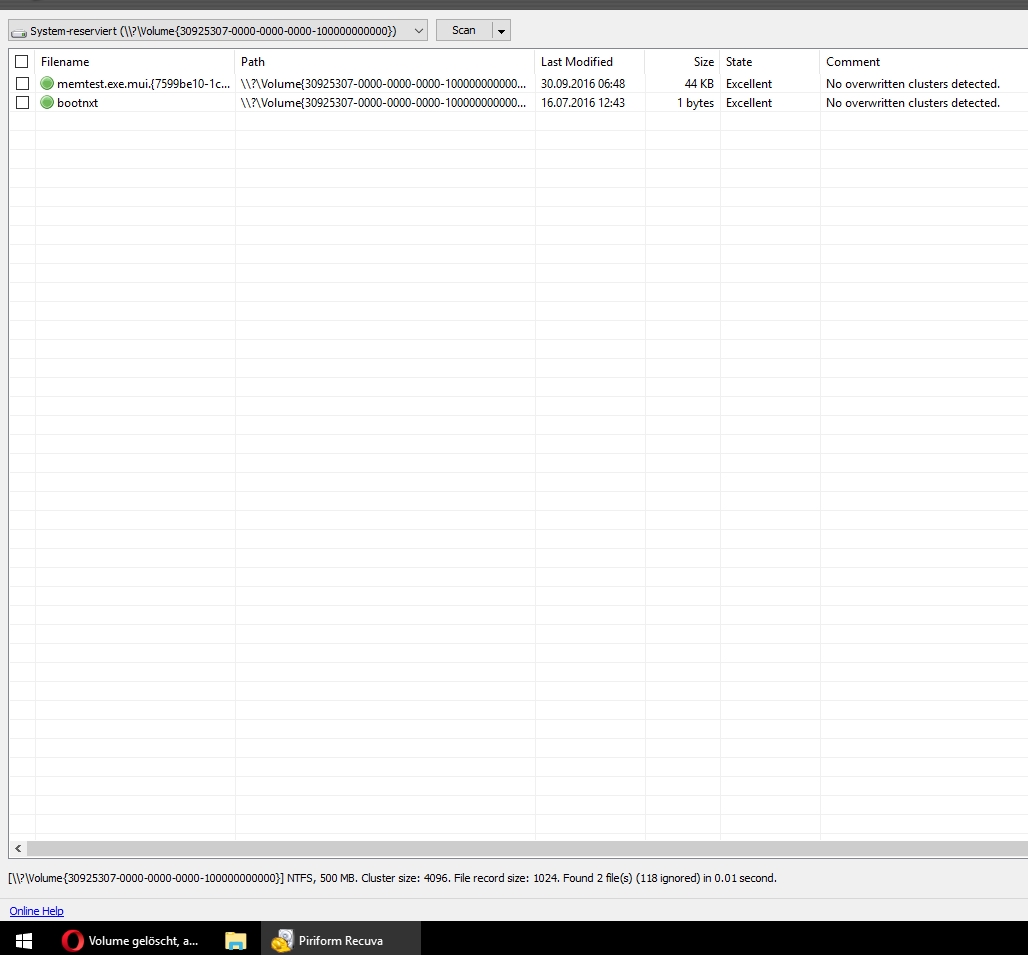This screenshot has height=955, width=1028.
Task: Check the bootnxt file checkbox
Action: pos(22,102)
